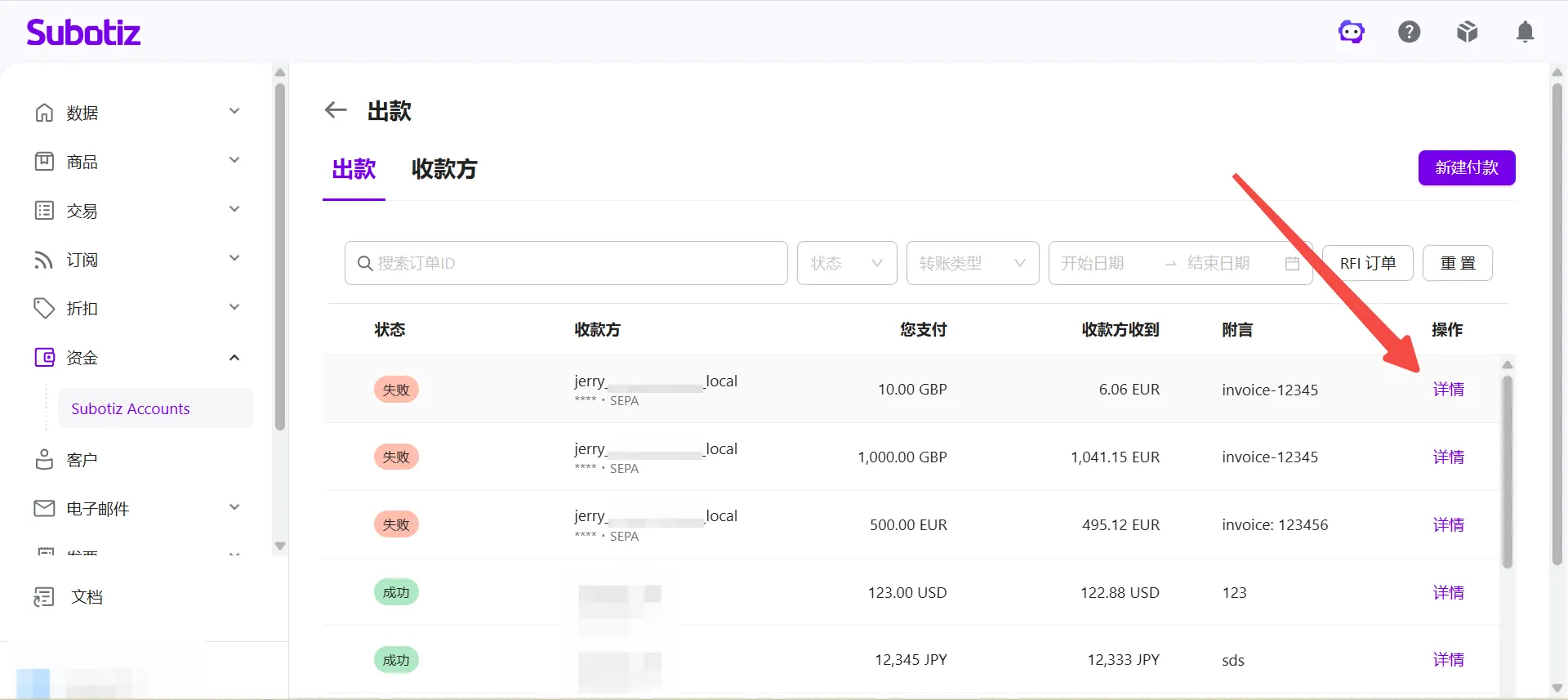Open 详情 for the 1,000.00 GBP payout

click(x=1449, y=457)
